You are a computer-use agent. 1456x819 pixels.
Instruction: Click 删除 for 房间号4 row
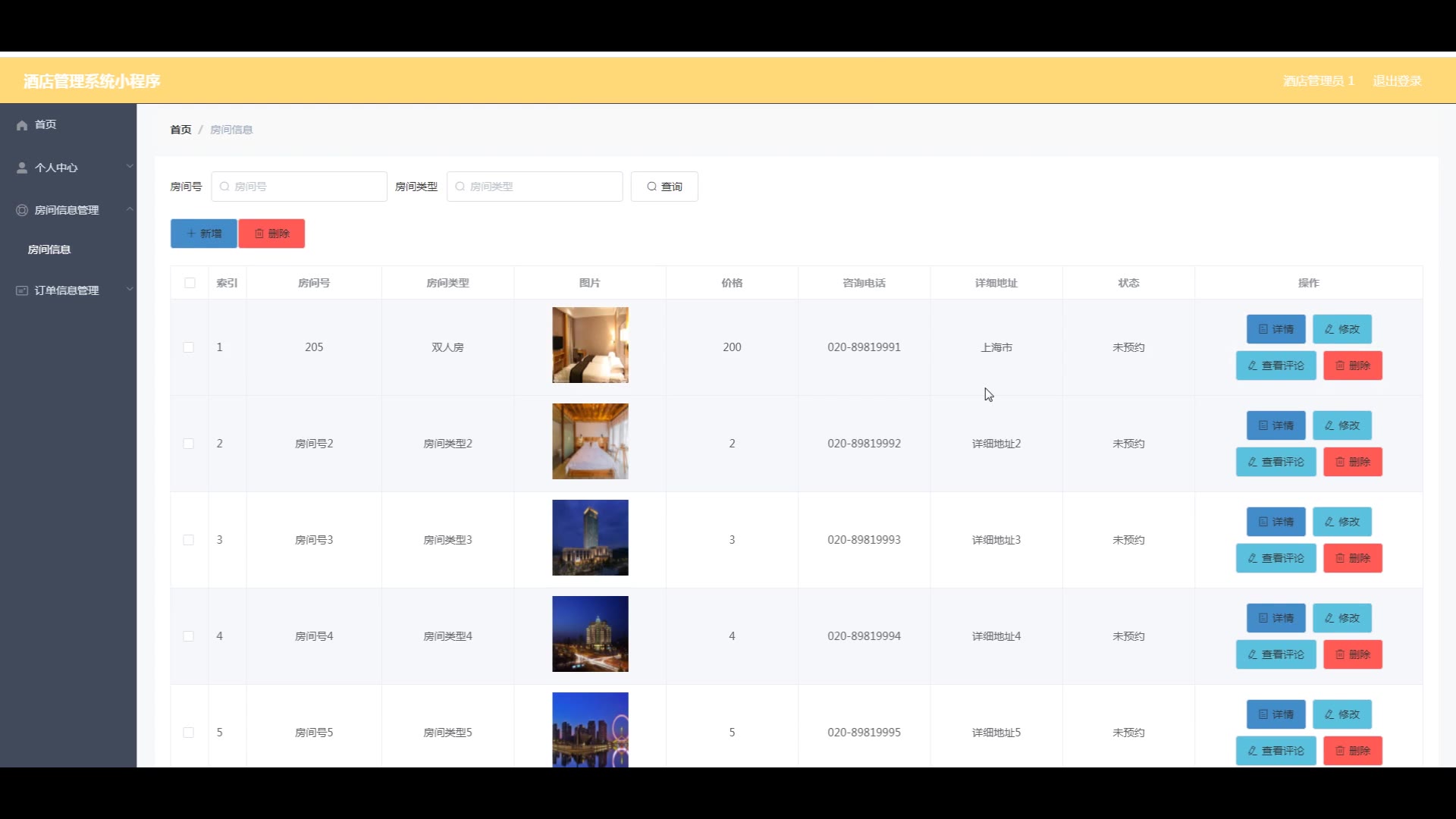point(1353,654)
